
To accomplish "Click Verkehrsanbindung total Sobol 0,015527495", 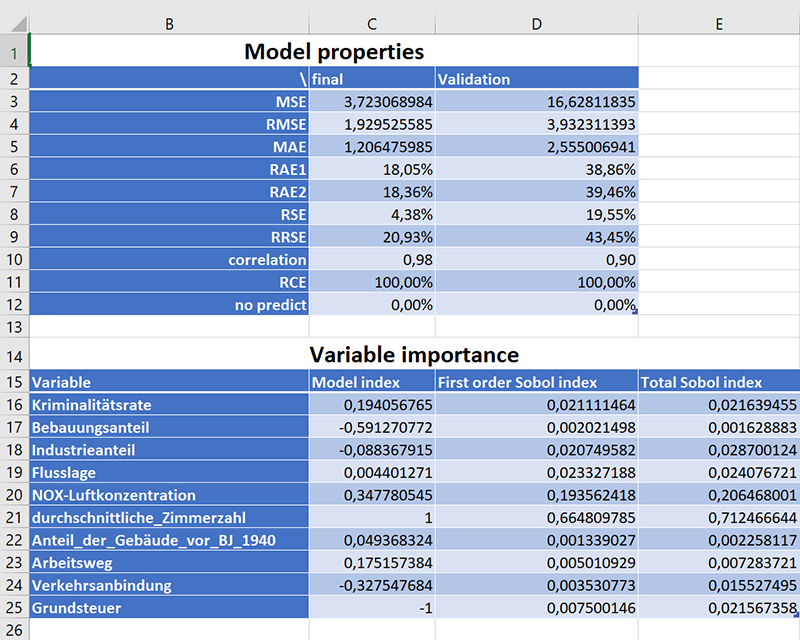I will point(719,585).
